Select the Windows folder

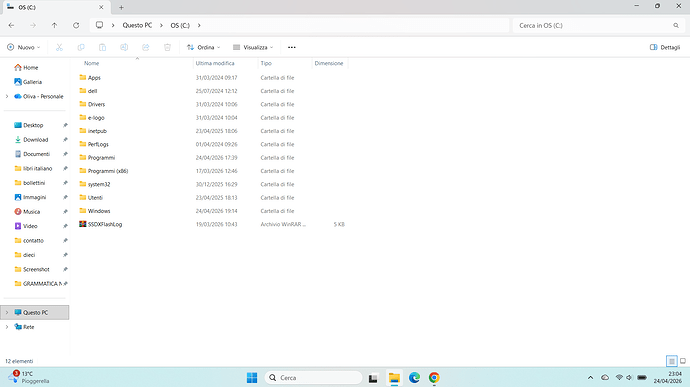pyautogui.click(x=95, y=211)
